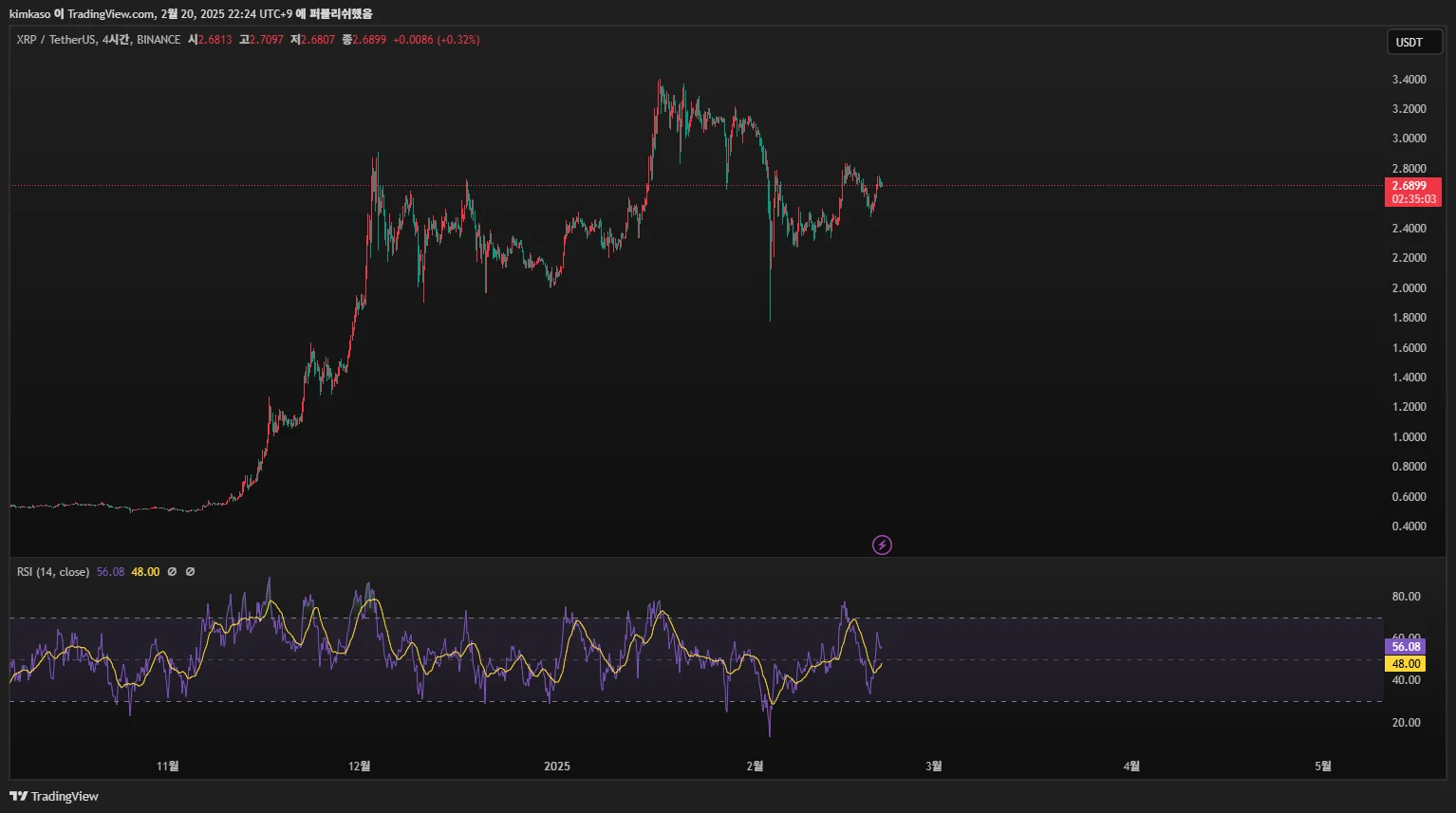The height and width of the screenshot is (813, 1456).
Task: Click the 0.6000 price axis label
Action: 1409,497
